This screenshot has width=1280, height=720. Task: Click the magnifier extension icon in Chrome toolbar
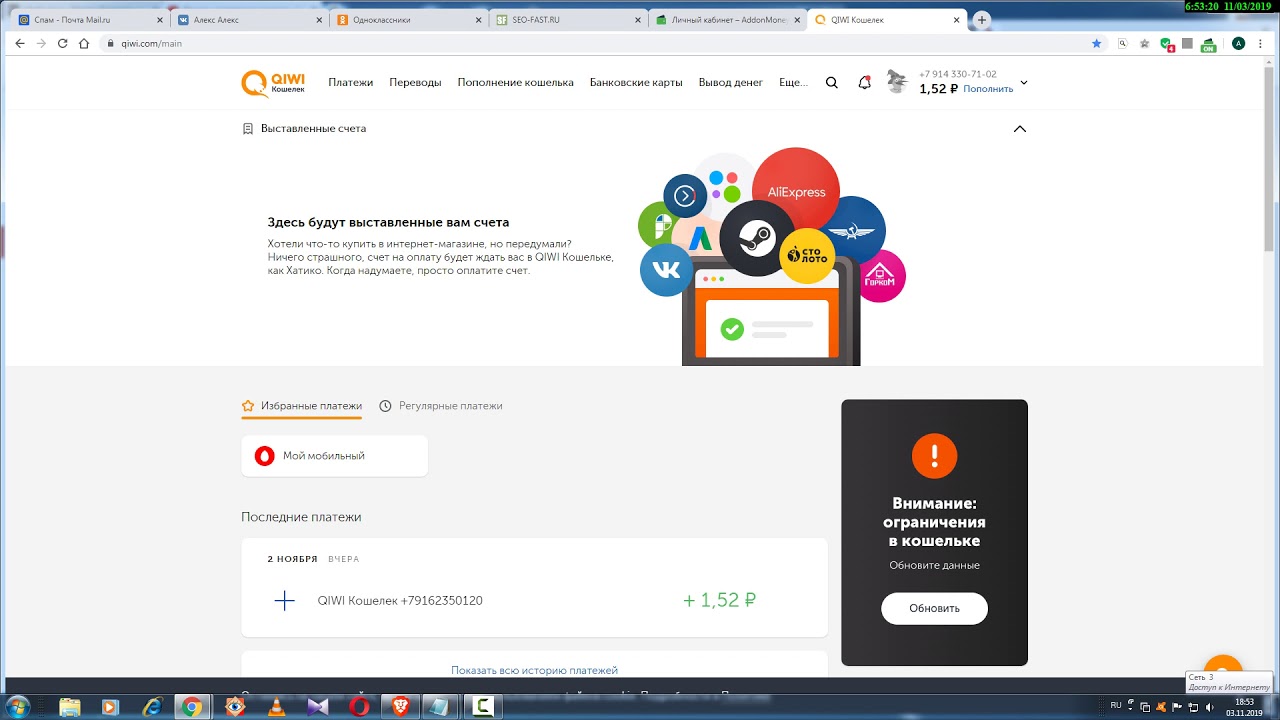(x=1123, y=44)
